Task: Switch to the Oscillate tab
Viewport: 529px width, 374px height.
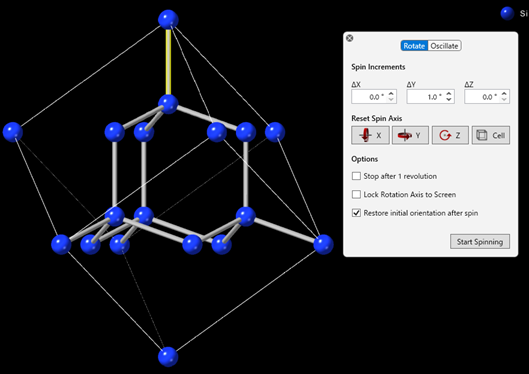Action: coord(444,46)
